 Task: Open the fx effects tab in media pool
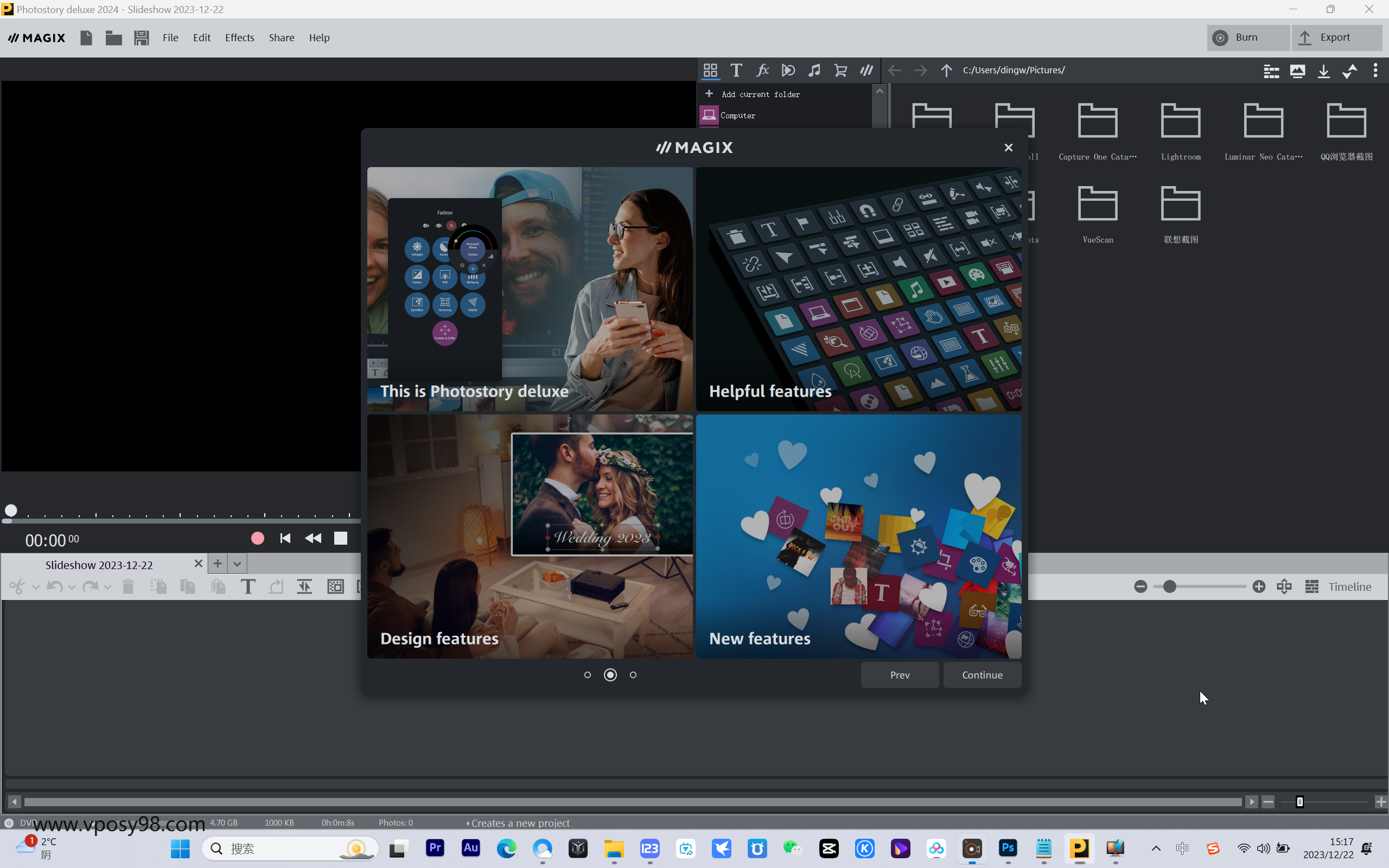pos(762,70)
